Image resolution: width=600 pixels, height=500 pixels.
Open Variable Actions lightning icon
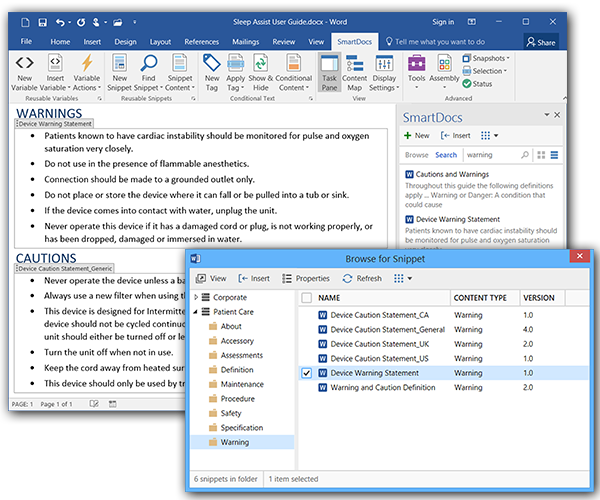tap(87, 62)
